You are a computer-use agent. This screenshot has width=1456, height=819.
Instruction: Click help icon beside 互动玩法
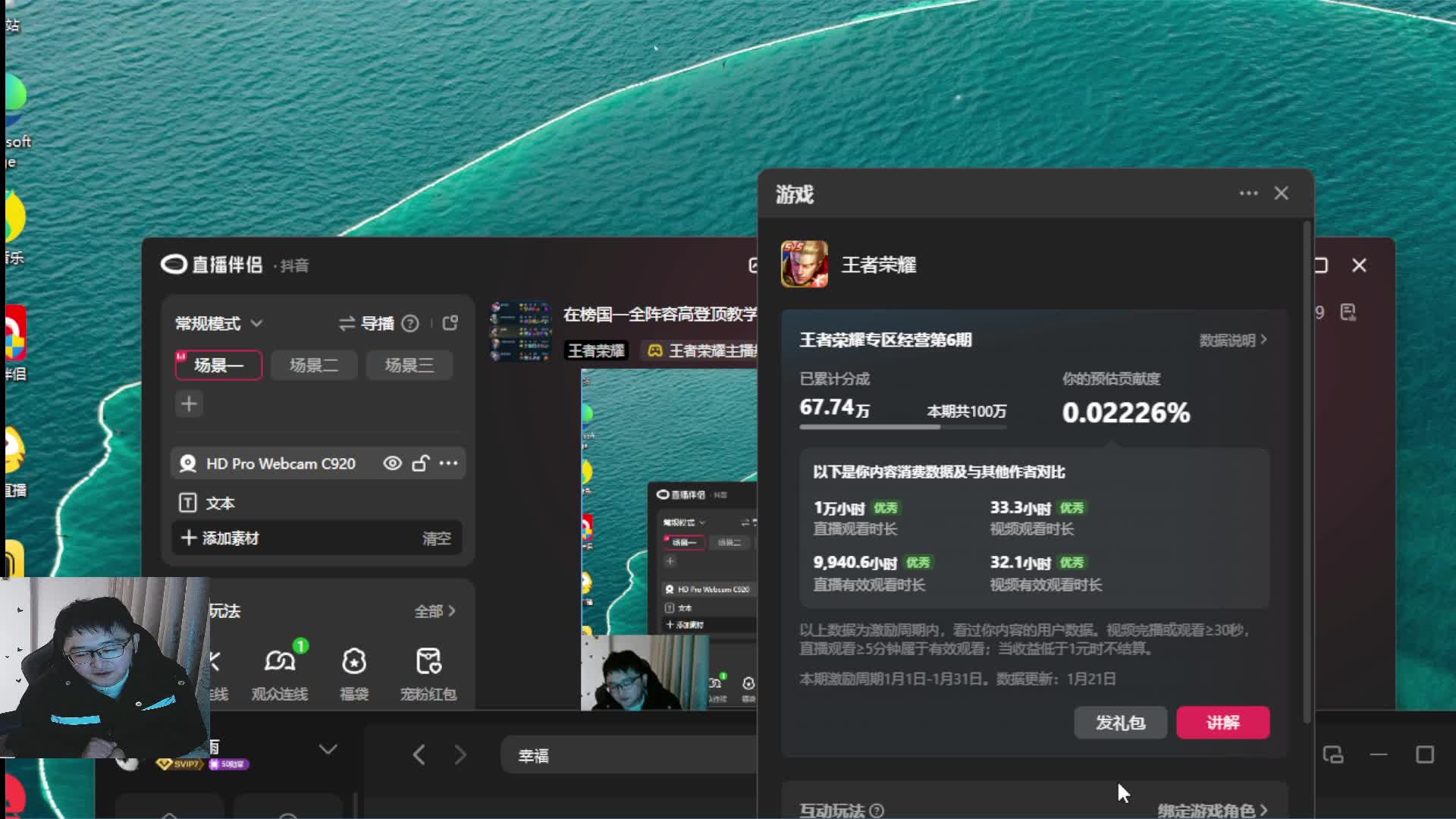tap(877, 810)
